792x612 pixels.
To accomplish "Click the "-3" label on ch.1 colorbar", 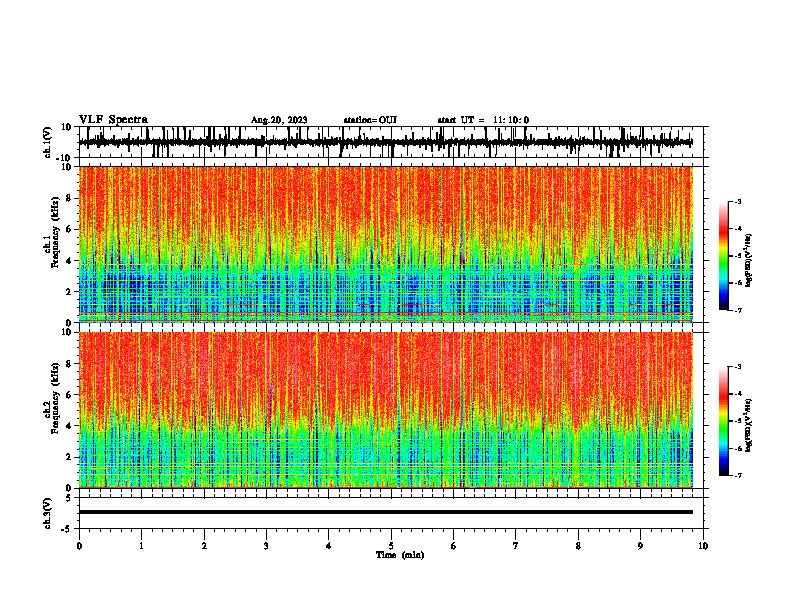I will click(x=737, y=202).
